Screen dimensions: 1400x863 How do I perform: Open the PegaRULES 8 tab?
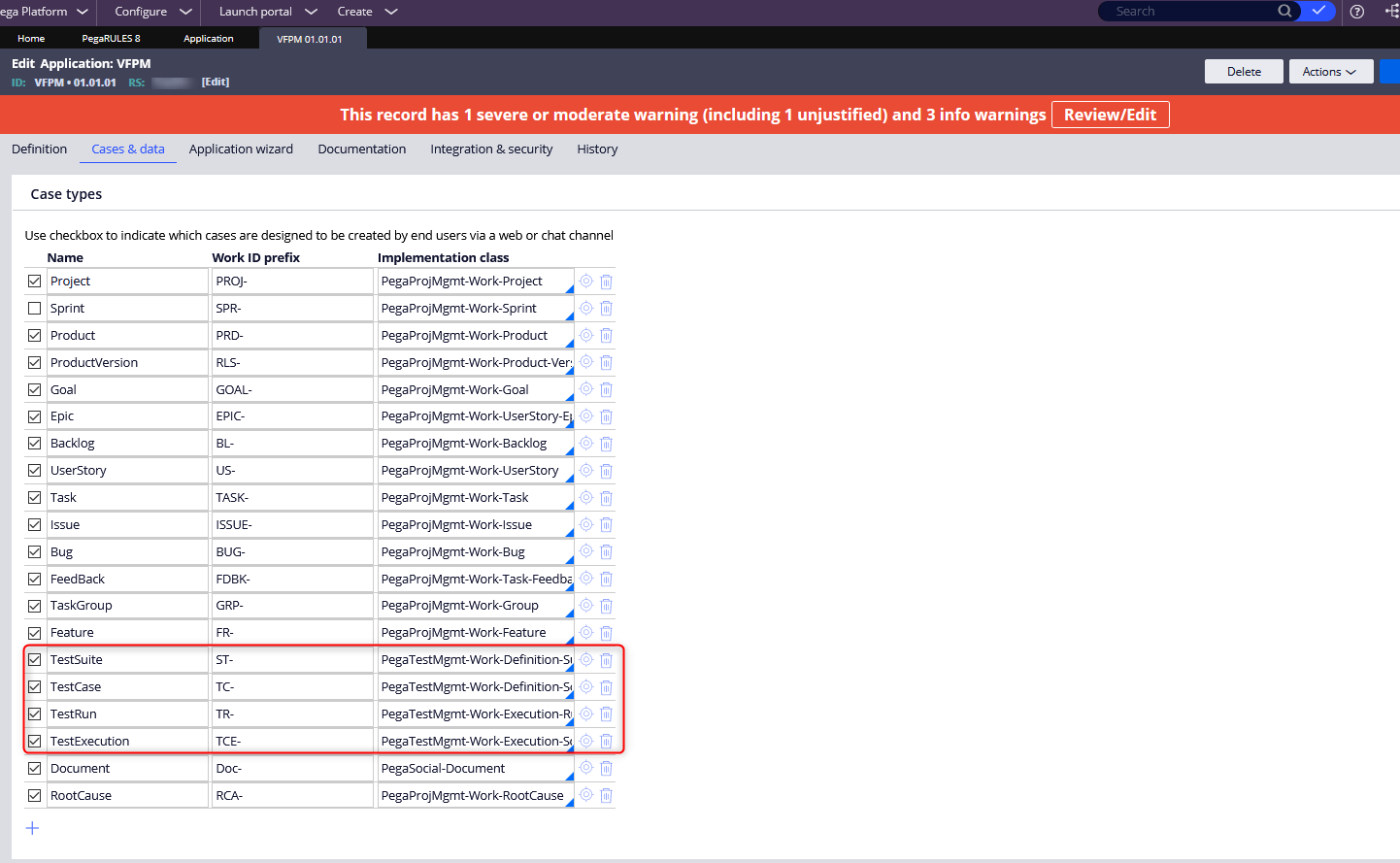pos(111,39)
